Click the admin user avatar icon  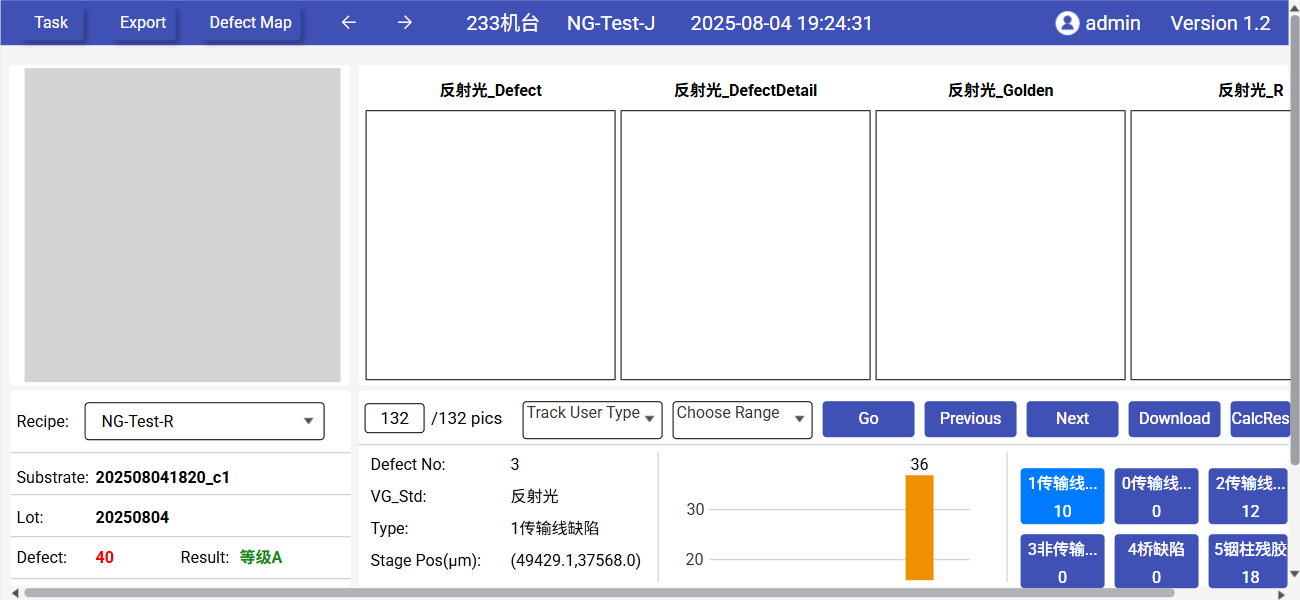click(x=1067, y=23)
